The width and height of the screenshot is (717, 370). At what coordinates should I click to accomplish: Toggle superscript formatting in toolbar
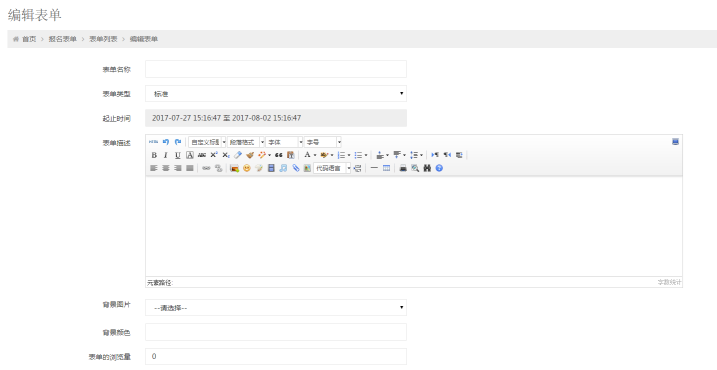click(x=214, y=155)
